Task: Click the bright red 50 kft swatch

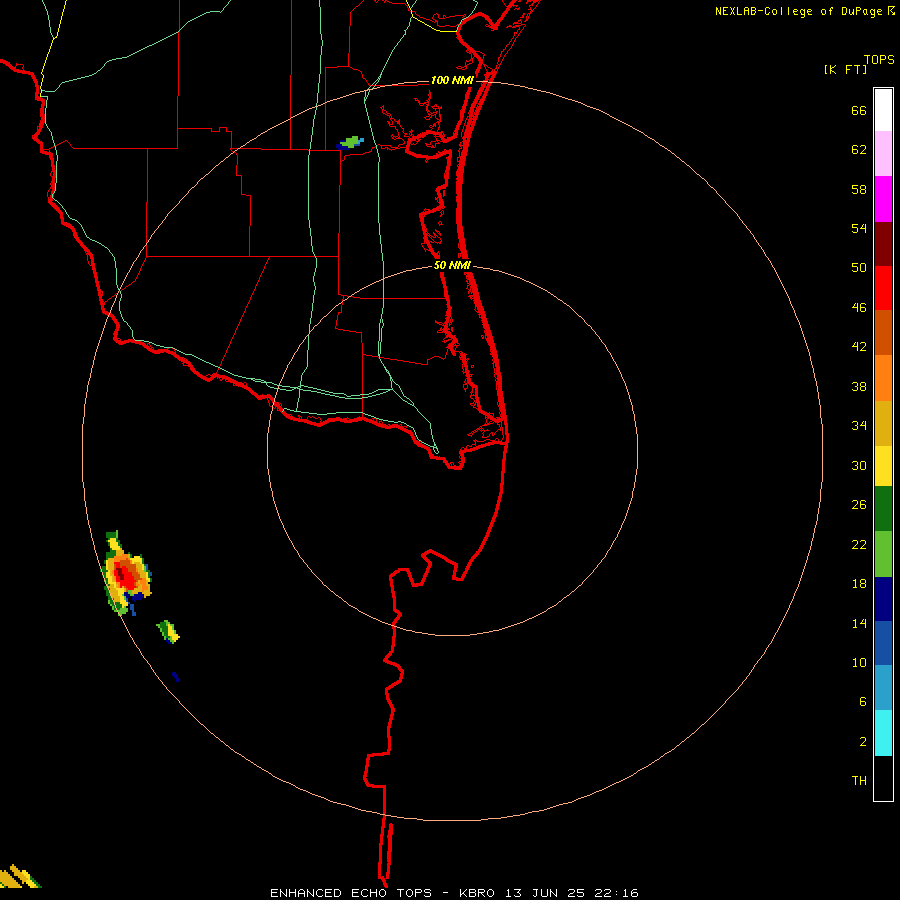Action: tap(883, 288)
